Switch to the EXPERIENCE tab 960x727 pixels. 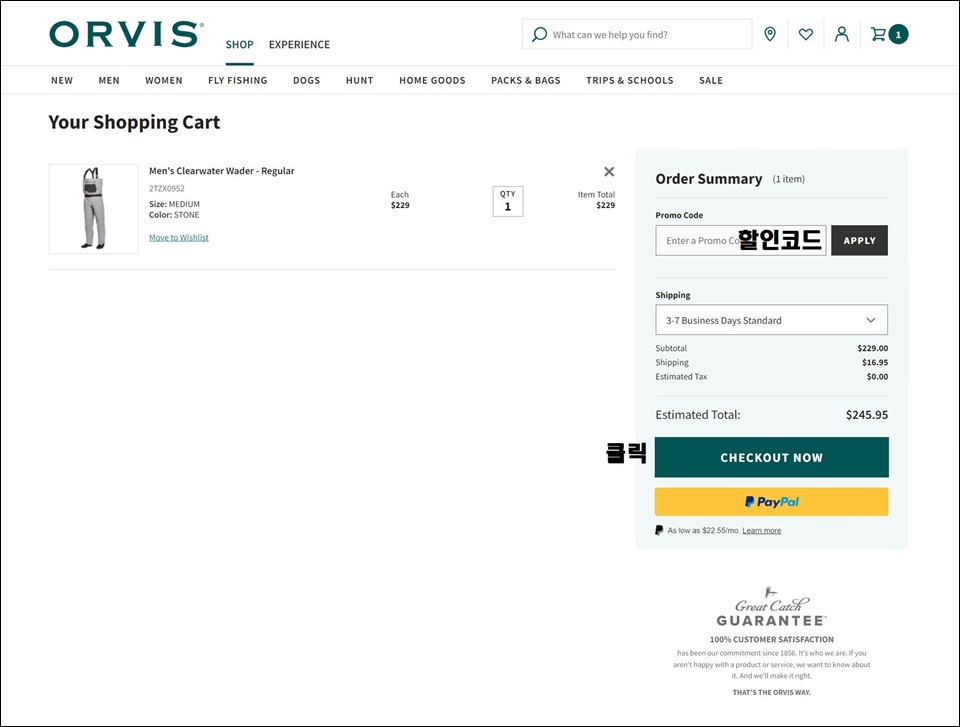[299, 45]
